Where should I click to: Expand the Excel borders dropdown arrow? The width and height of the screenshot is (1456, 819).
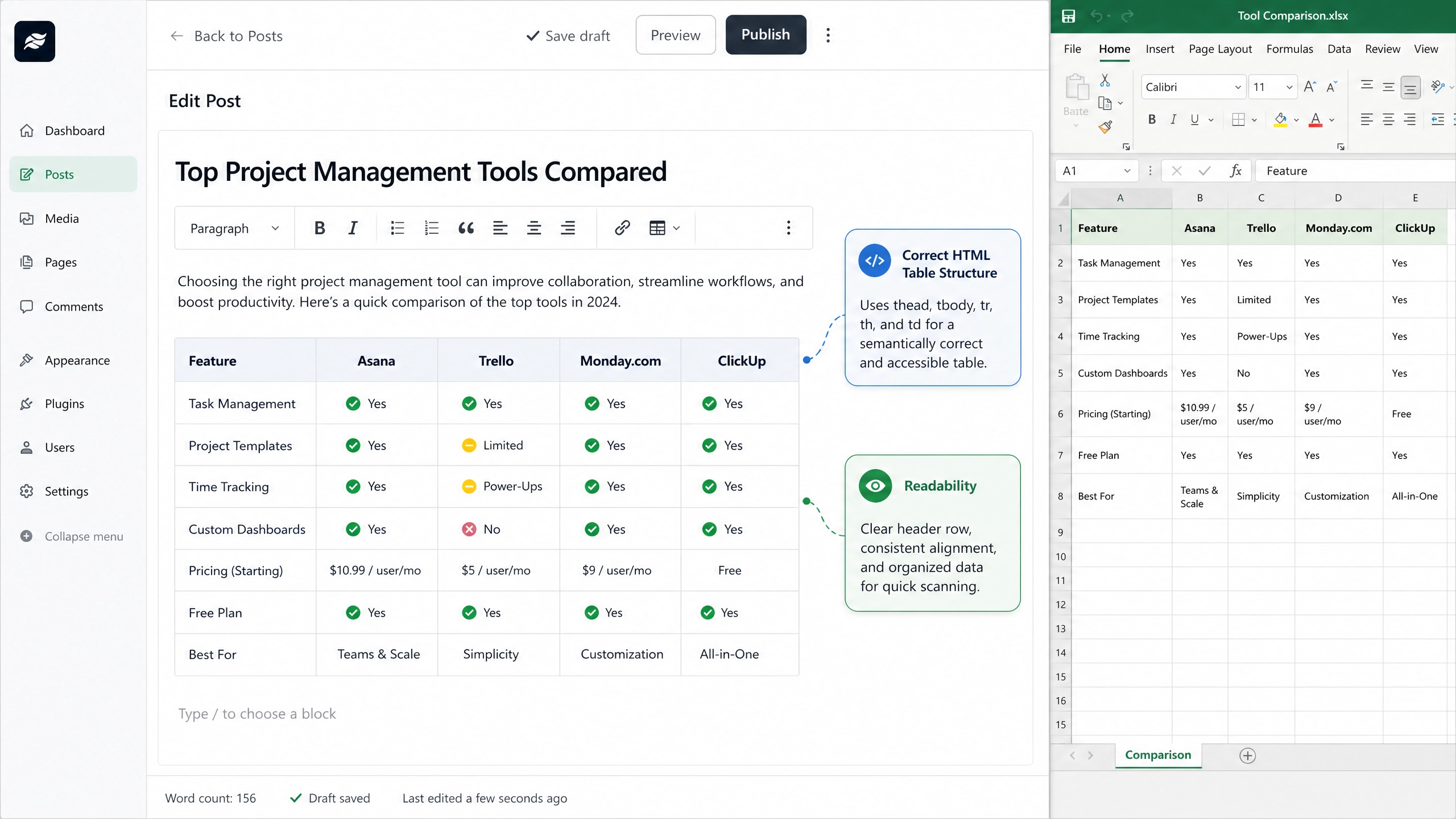pyautogui.click(x=1254, y=120)
